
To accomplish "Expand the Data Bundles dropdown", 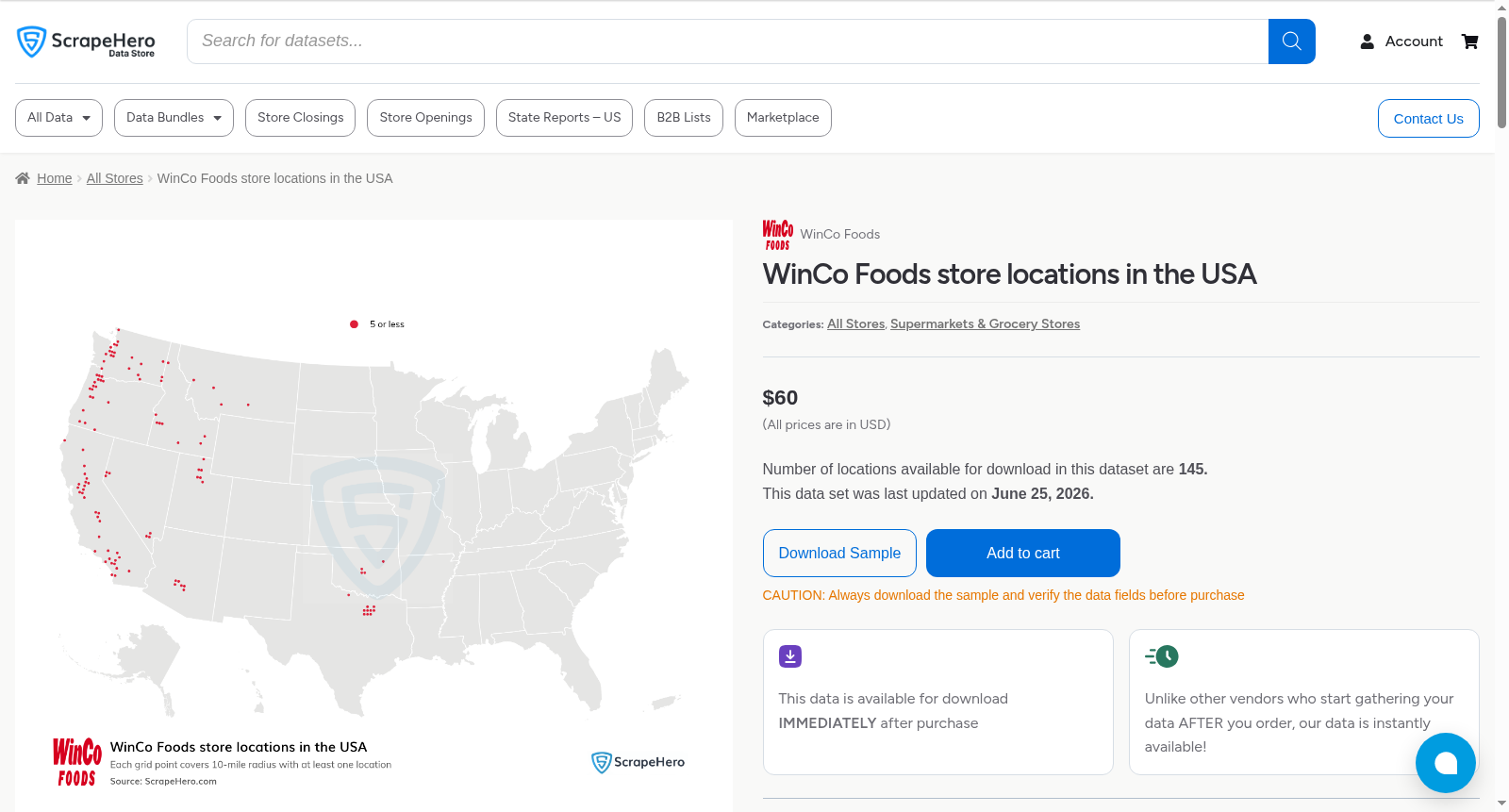I will 174,118.
